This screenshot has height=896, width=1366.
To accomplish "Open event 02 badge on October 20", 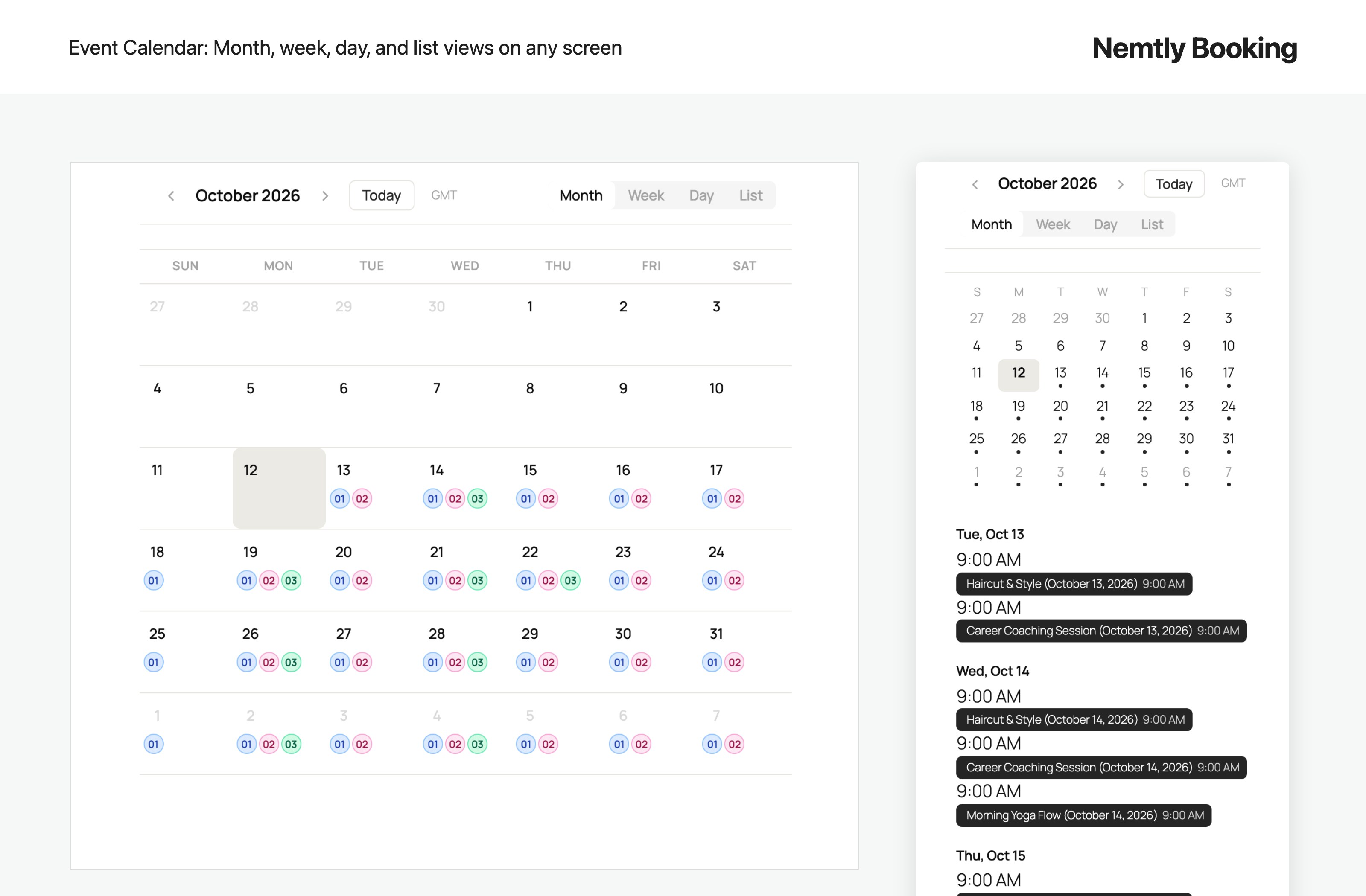I will [362, 581].
